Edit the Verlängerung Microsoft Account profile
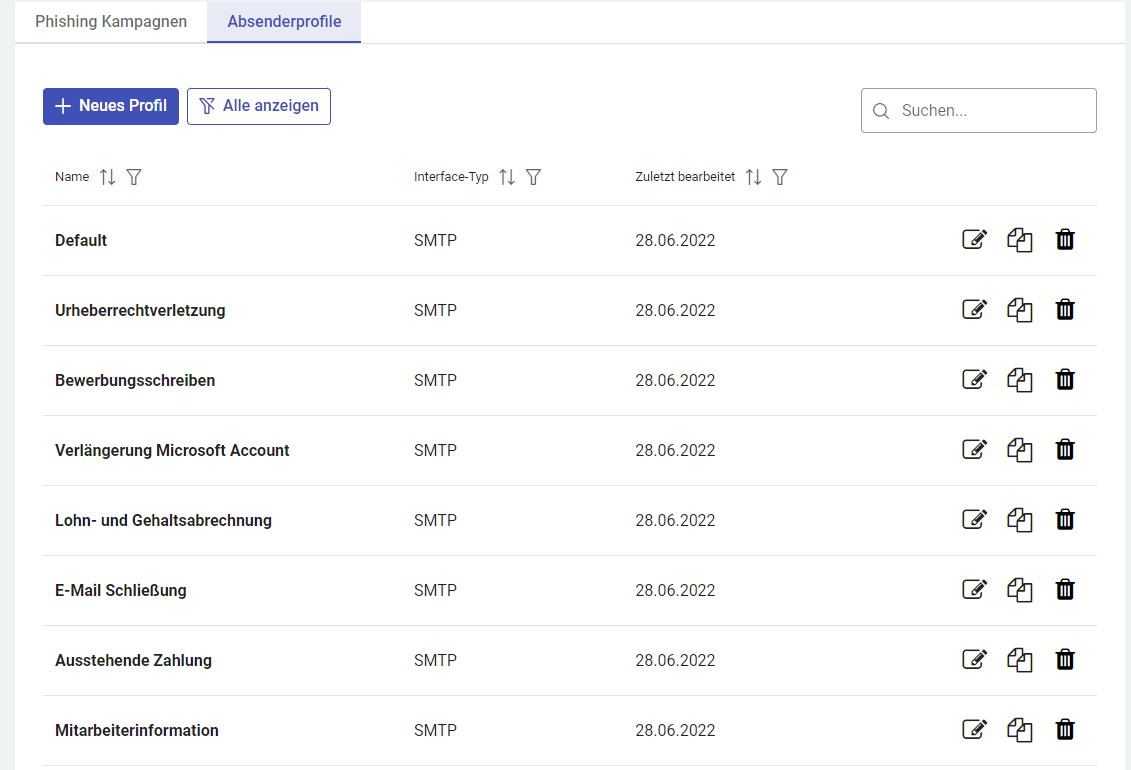 pyautogui.click(x=974, y=450)
